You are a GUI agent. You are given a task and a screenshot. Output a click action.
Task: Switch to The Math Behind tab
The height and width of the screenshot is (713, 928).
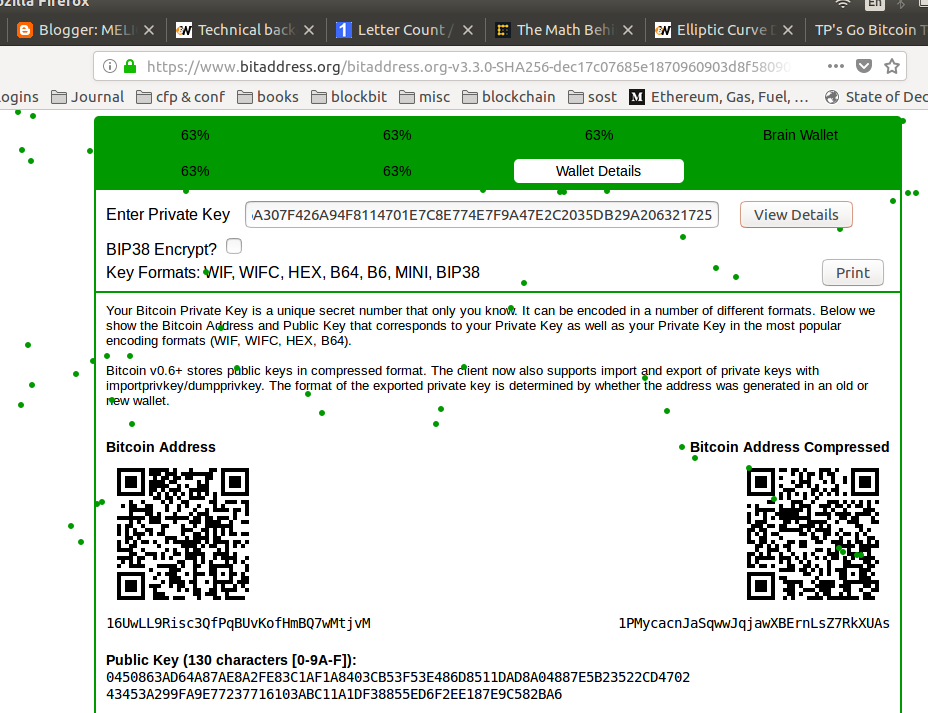click(x=565, y=30)
